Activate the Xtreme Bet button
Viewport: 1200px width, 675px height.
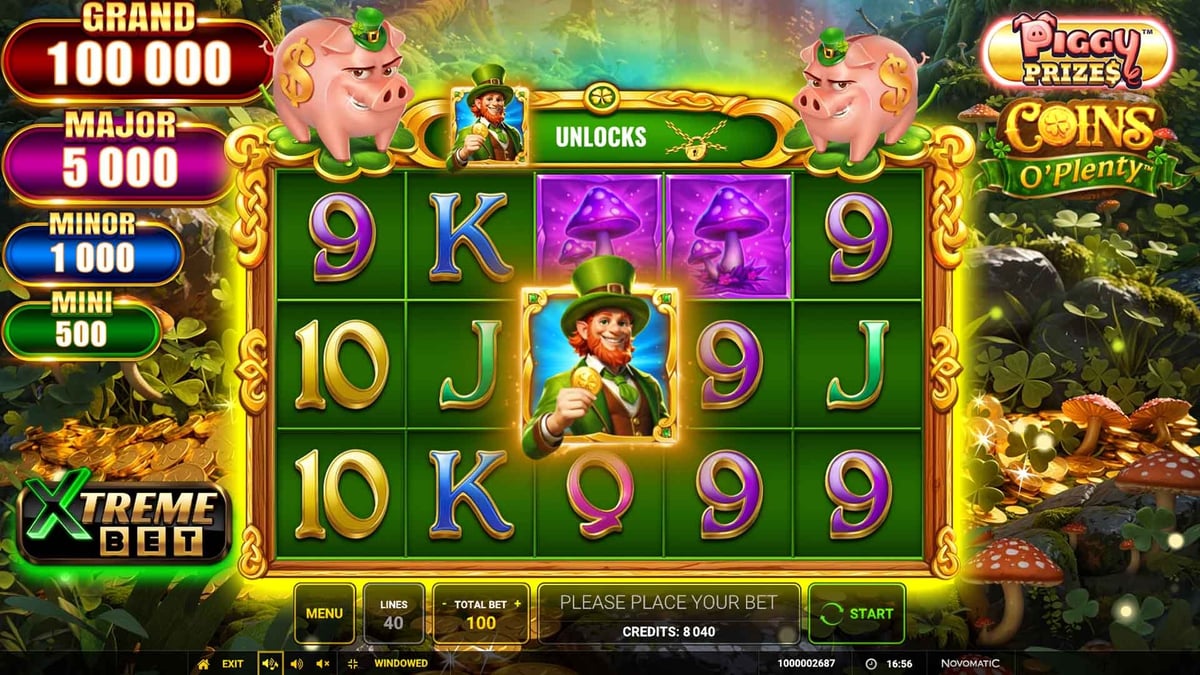click(x=125, y=519)
